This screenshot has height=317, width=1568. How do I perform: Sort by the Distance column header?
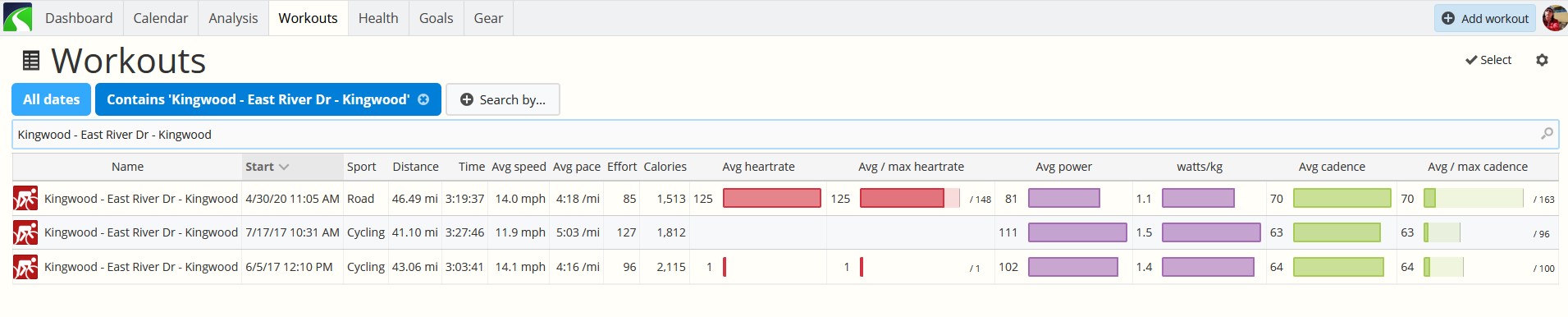coord(415,167)
